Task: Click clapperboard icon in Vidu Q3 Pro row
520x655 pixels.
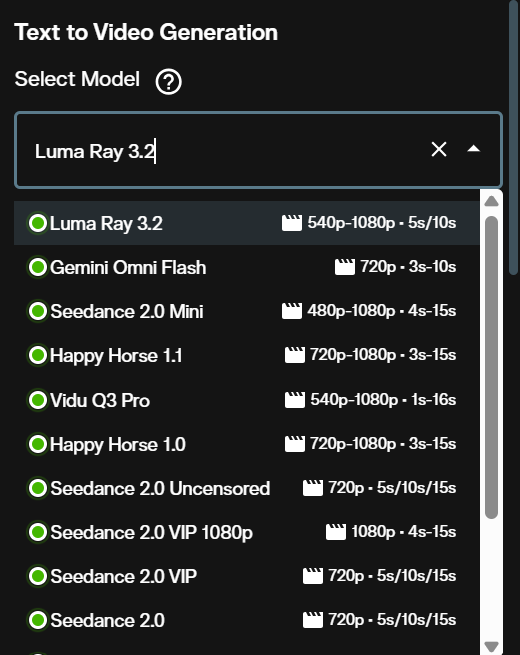Action: coord(294,400)
